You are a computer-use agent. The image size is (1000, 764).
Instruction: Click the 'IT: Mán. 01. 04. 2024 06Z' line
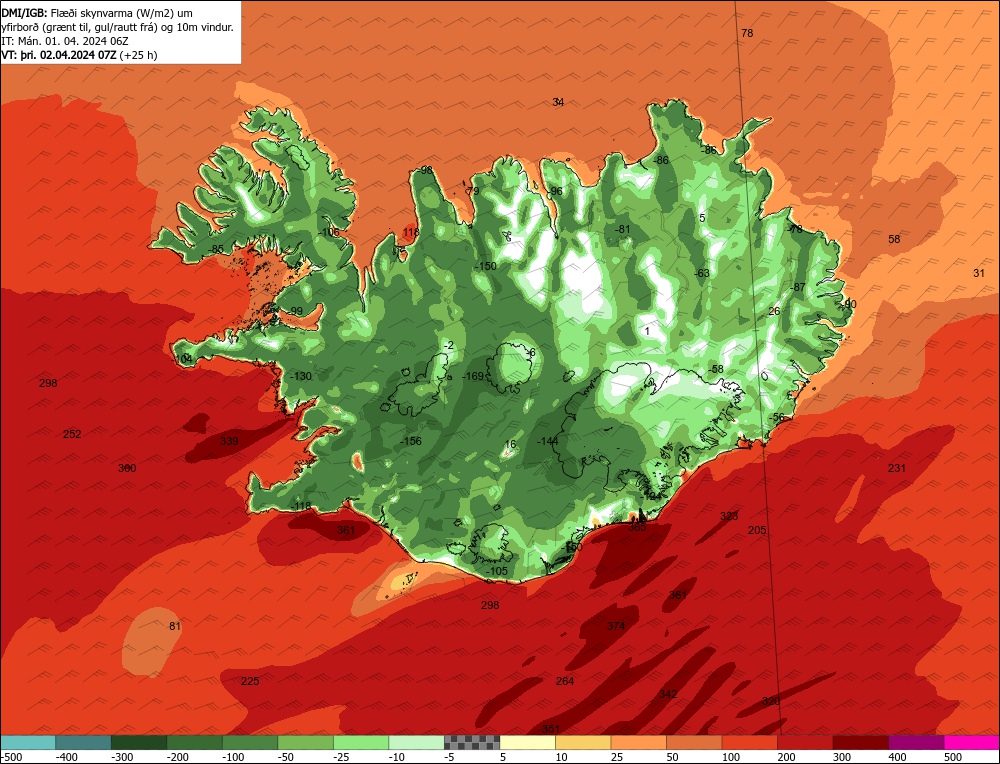click(65, 41)
